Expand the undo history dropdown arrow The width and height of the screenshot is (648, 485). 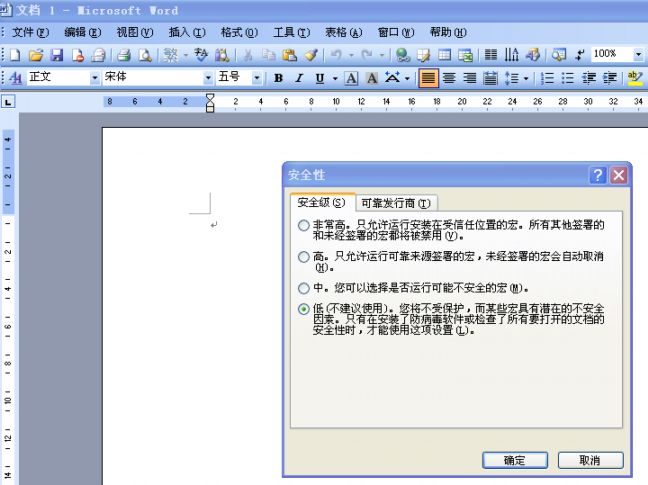tap(351, 55)
